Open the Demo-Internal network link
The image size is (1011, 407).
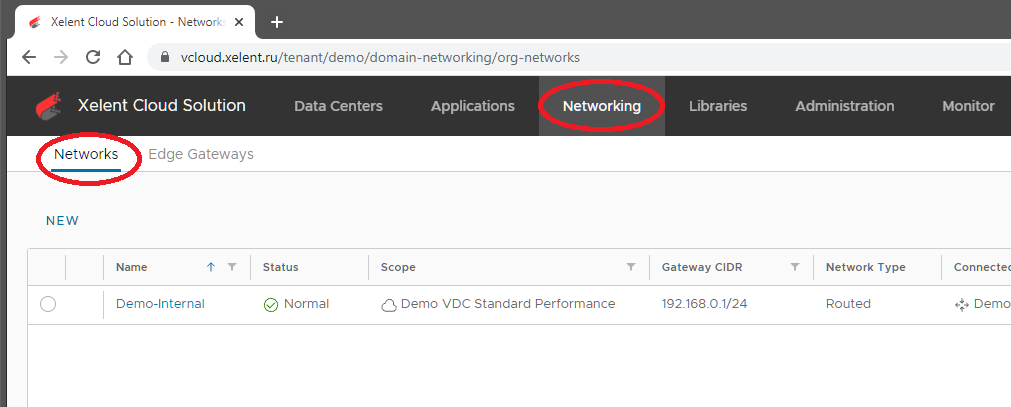click(x=161, y=304)
